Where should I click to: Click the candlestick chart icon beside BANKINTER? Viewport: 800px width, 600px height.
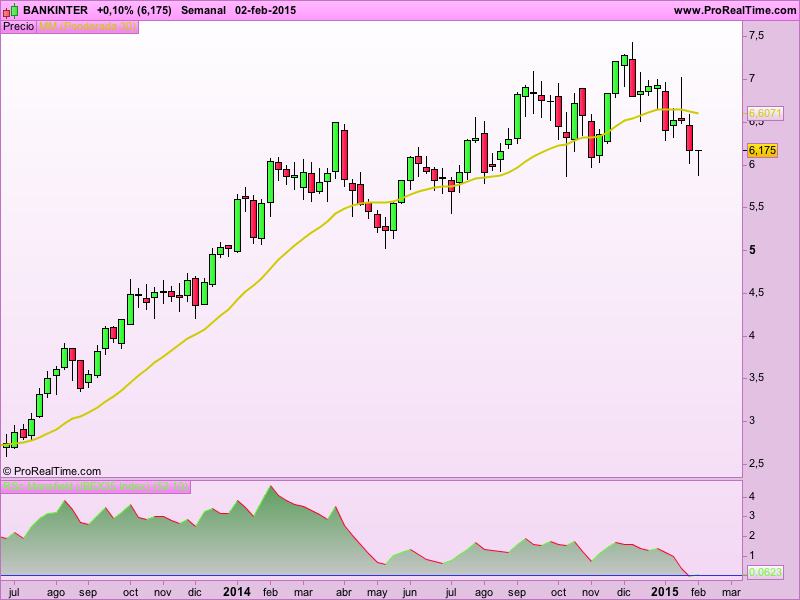click(x=11, y=10)
